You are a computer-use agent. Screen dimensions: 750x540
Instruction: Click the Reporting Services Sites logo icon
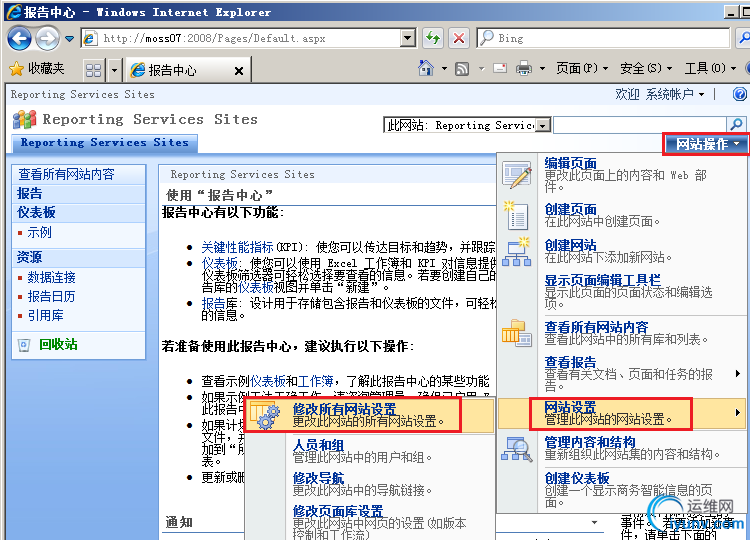tap(24, 120)
